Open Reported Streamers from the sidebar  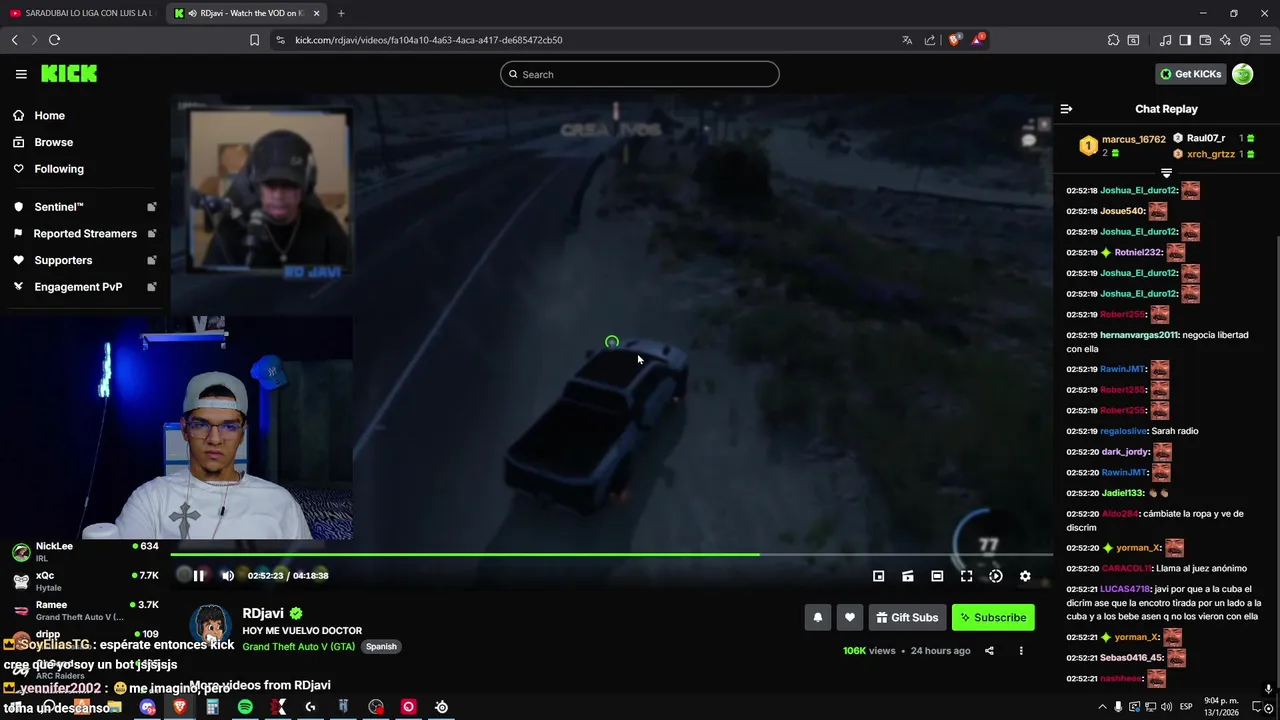(x=85, y=234)
